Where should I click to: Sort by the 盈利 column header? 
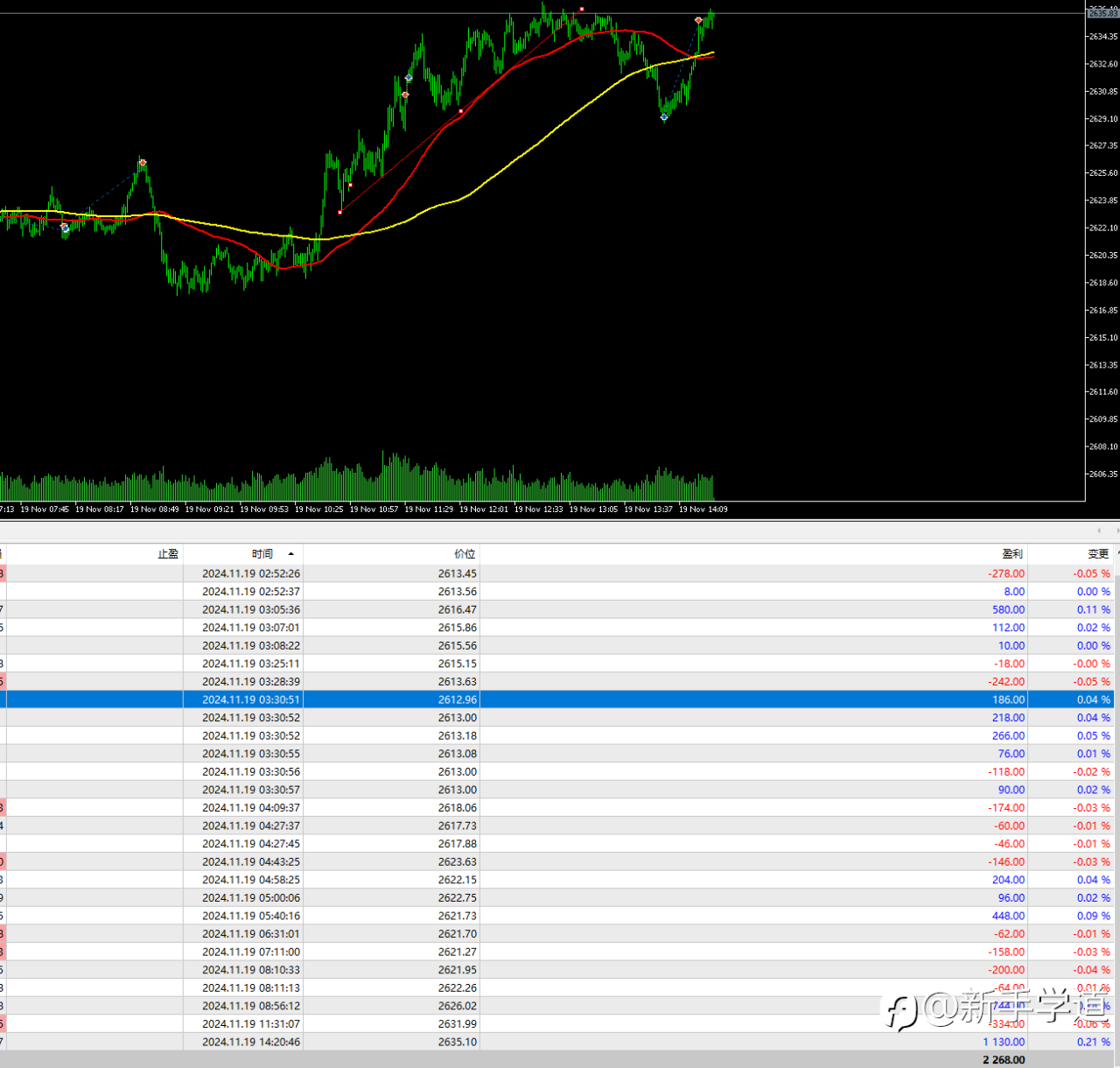point(1011,554)
